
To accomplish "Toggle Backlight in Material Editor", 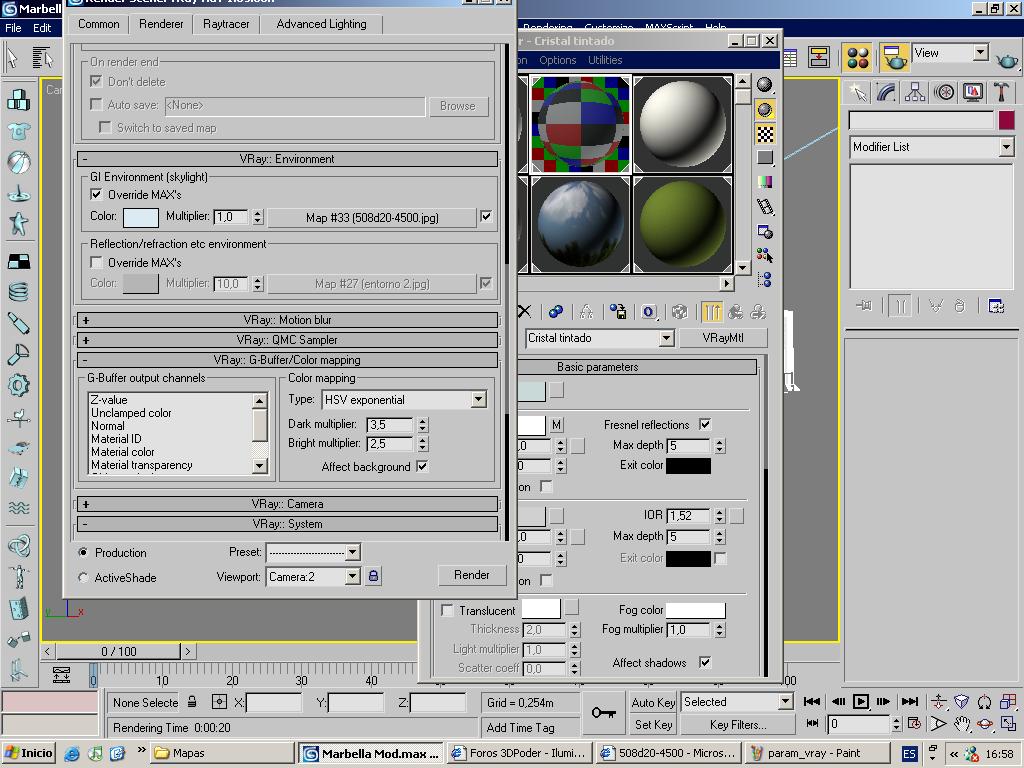I will pyautogui.click(x=765, y=109).
